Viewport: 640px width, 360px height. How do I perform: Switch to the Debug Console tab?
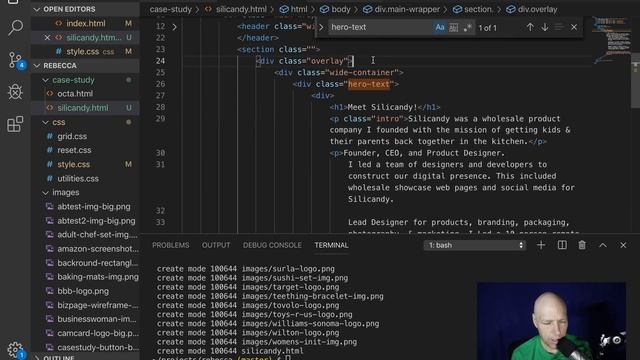pyautogui.click(x=272, y=245)
